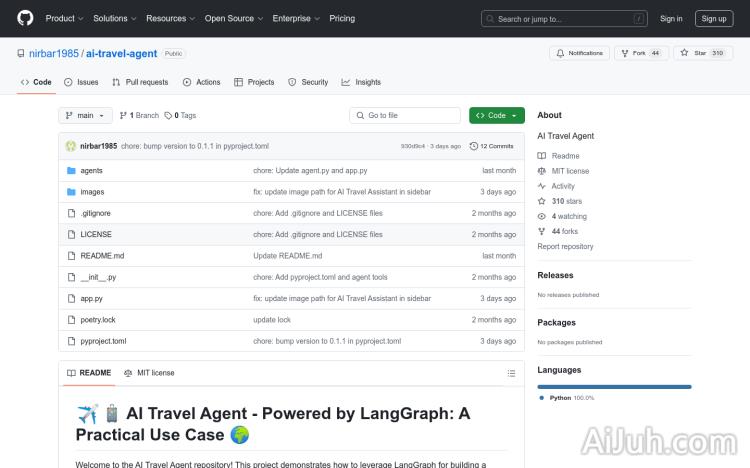
Task: Click the file icon beside app.py
Action: click(71, 298)
